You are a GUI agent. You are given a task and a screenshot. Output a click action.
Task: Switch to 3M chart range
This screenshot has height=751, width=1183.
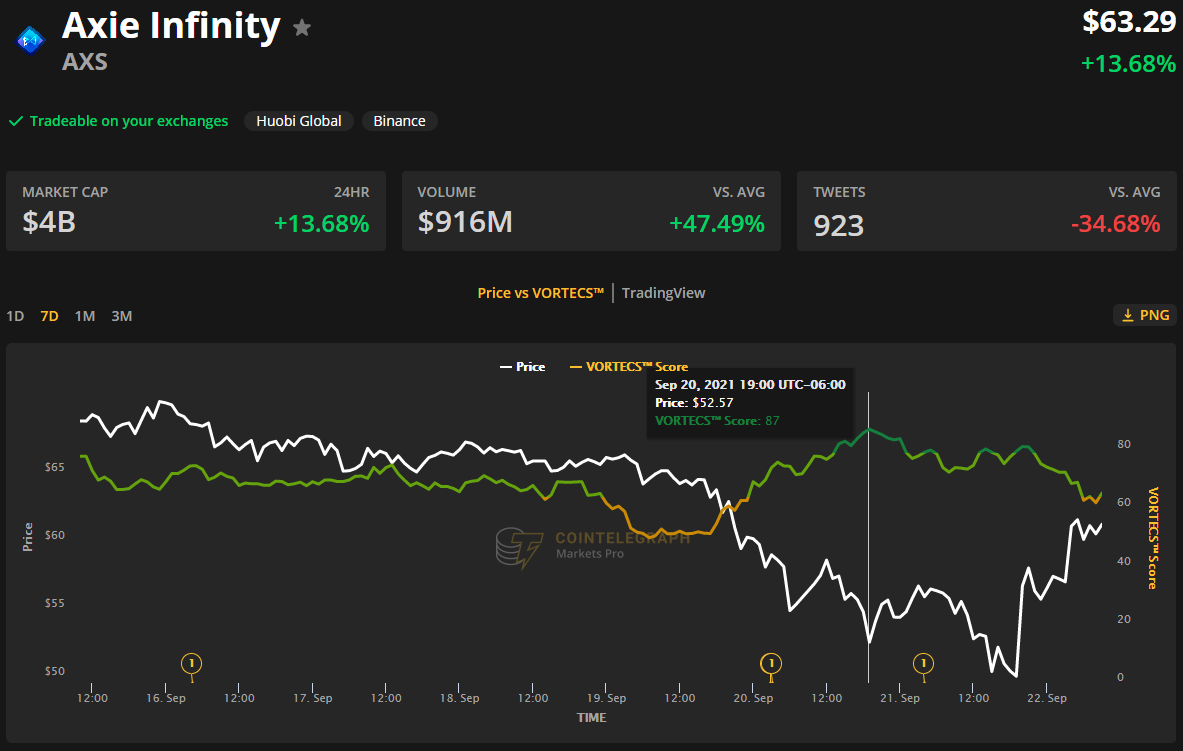point(121,316)
